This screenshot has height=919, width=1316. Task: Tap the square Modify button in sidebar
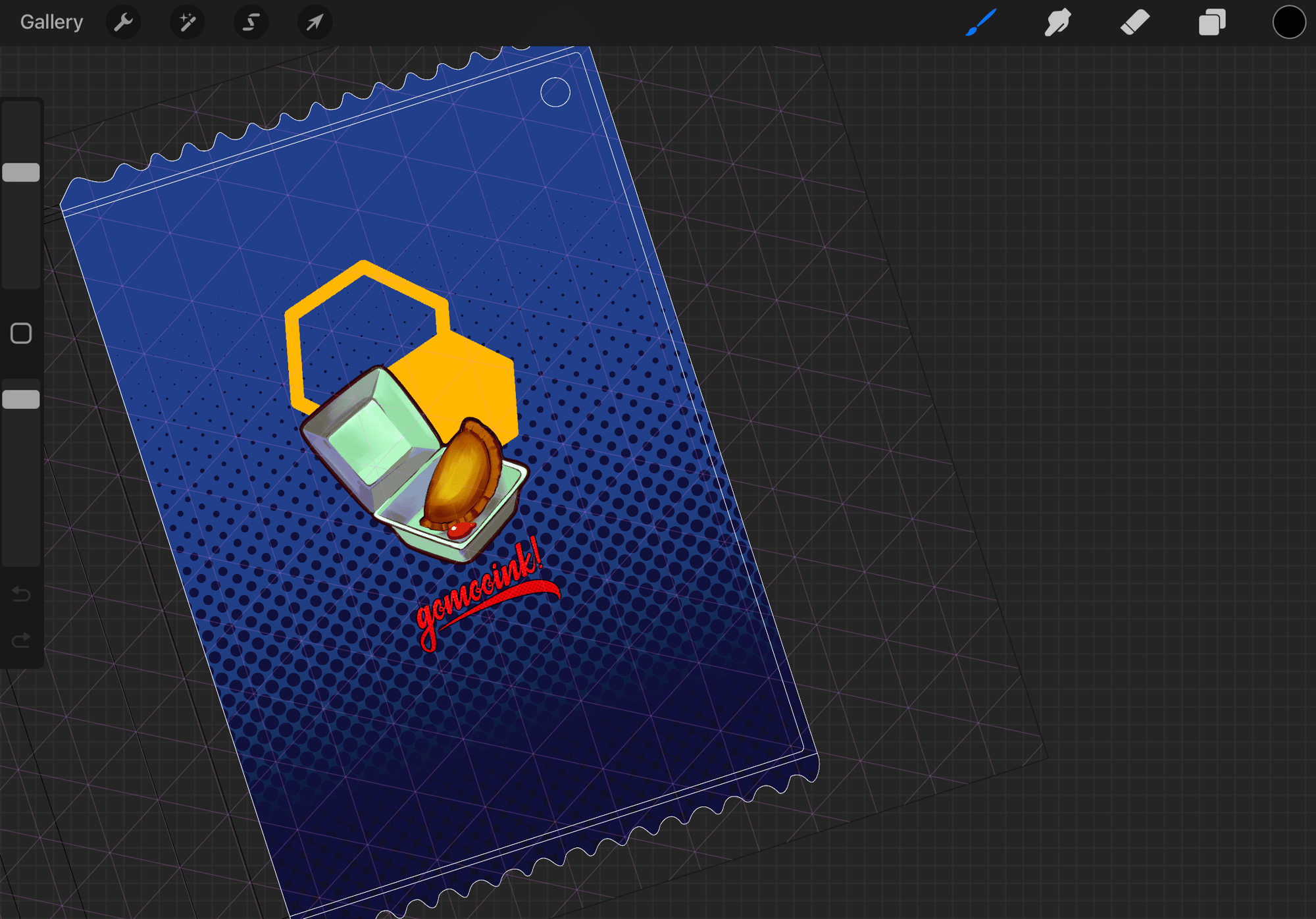pyautogui.click(x=21, y=333)
